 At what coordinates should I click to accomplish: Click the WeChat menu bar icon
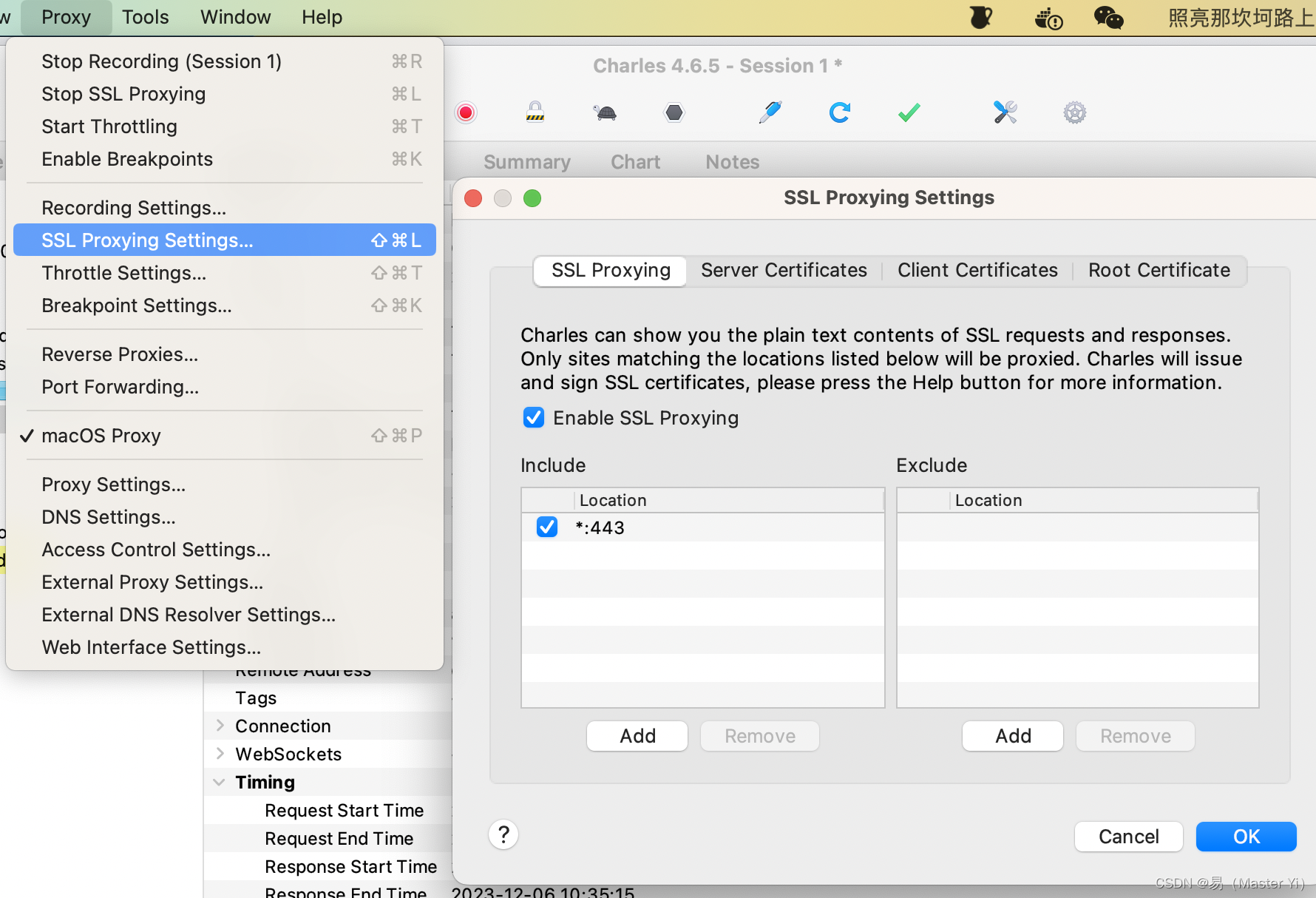point(1108,17)
